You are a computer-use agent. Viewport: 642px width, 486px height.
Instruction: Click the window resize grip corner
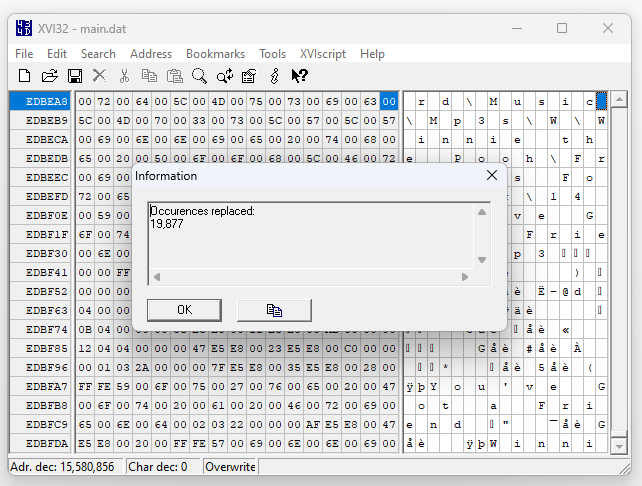[x=625, y=469]
